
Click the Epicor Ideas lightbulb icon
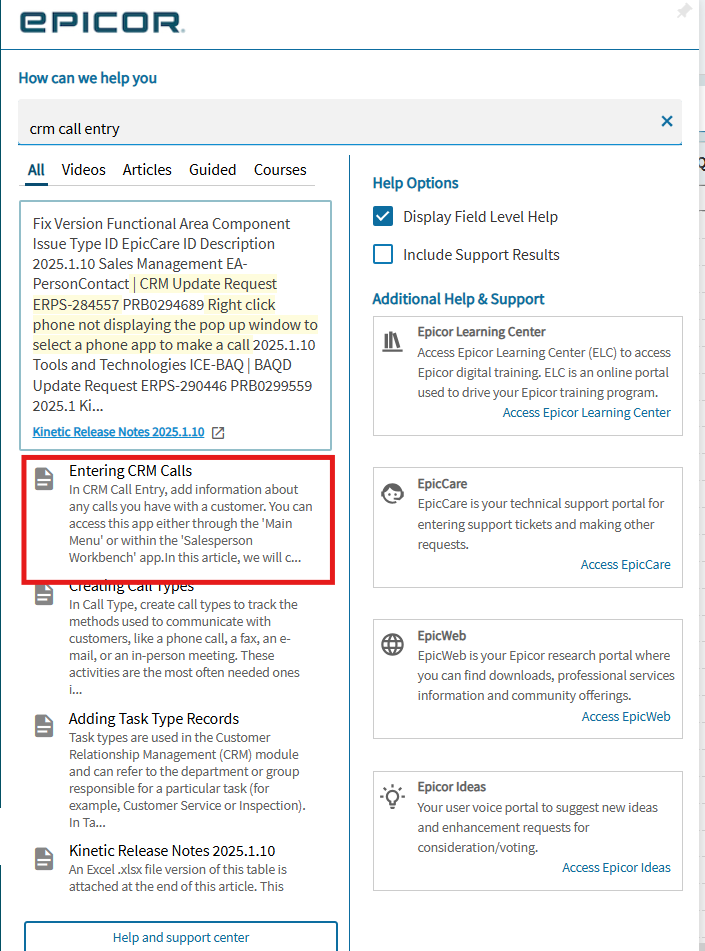coord(392,796)
